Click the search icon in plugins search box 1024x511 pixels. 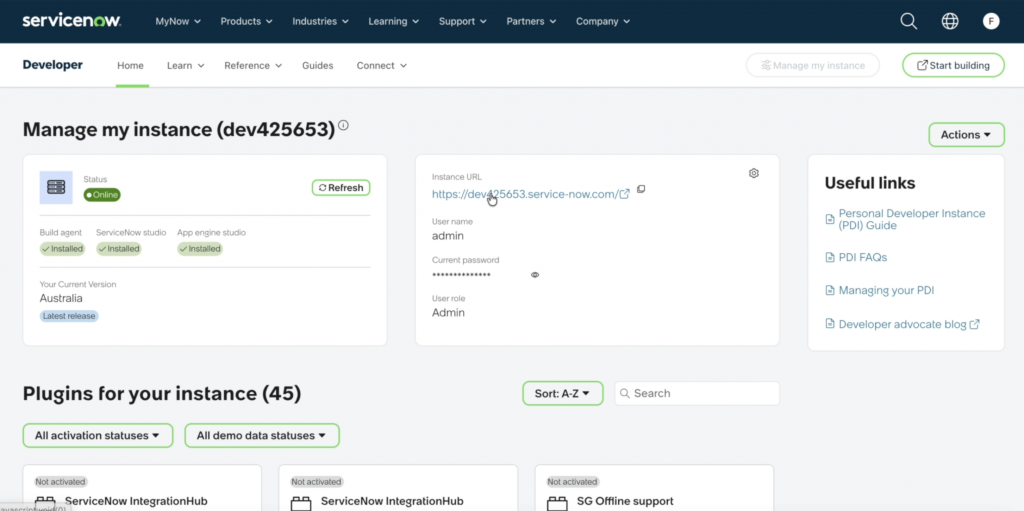(624, 393)
